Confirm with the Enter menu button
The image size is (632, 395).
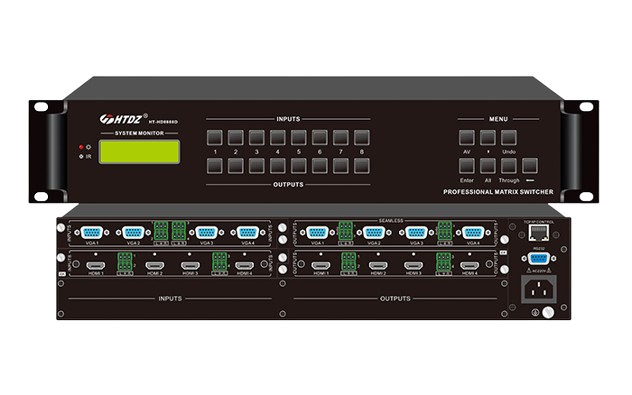pos(467,166)
